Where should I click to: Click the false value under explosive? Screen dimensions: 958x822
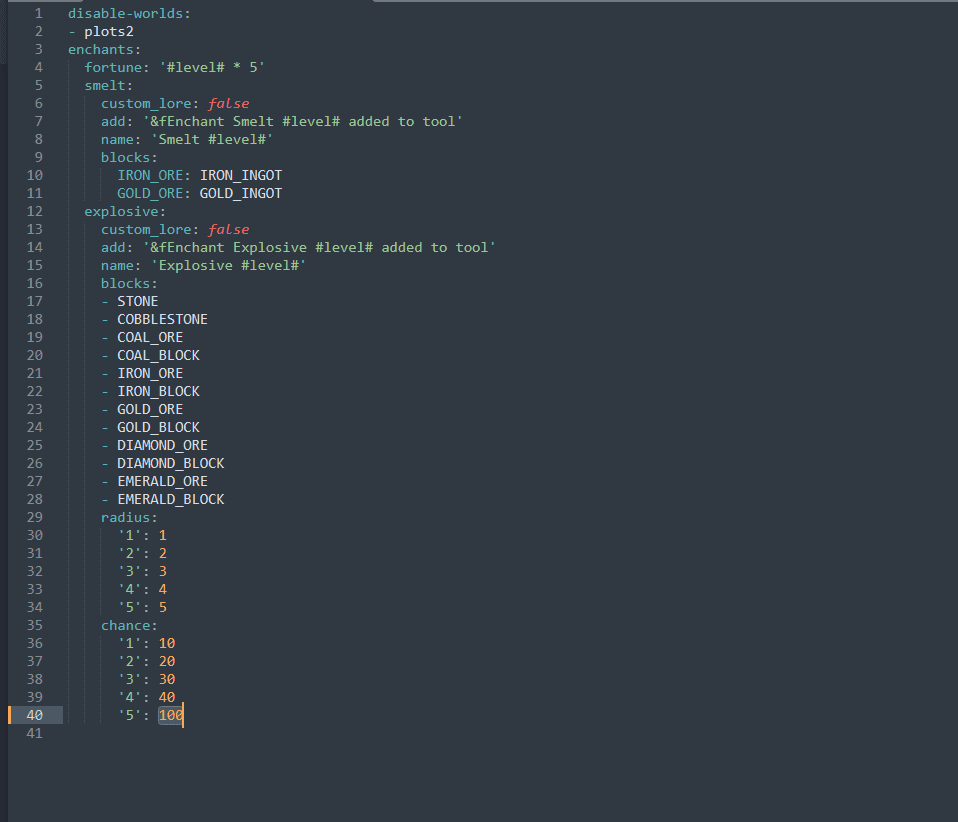coord(229,229)
